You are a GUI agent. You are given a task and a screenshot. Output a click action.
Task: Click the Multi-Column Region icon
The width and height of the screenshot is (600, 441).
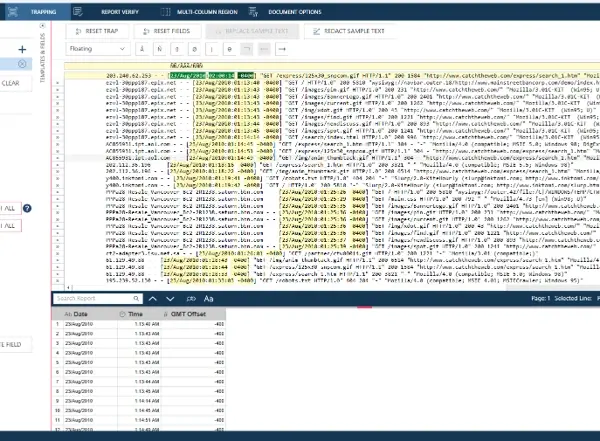tap(165, 12)
